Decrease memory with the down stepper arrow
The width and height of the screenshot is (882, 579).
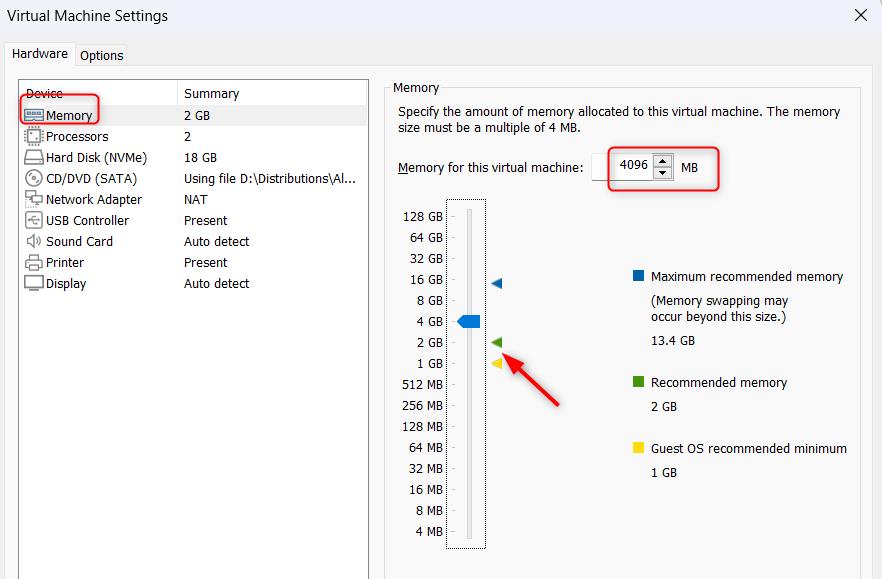pyautogui.click(x=663, y=173)
